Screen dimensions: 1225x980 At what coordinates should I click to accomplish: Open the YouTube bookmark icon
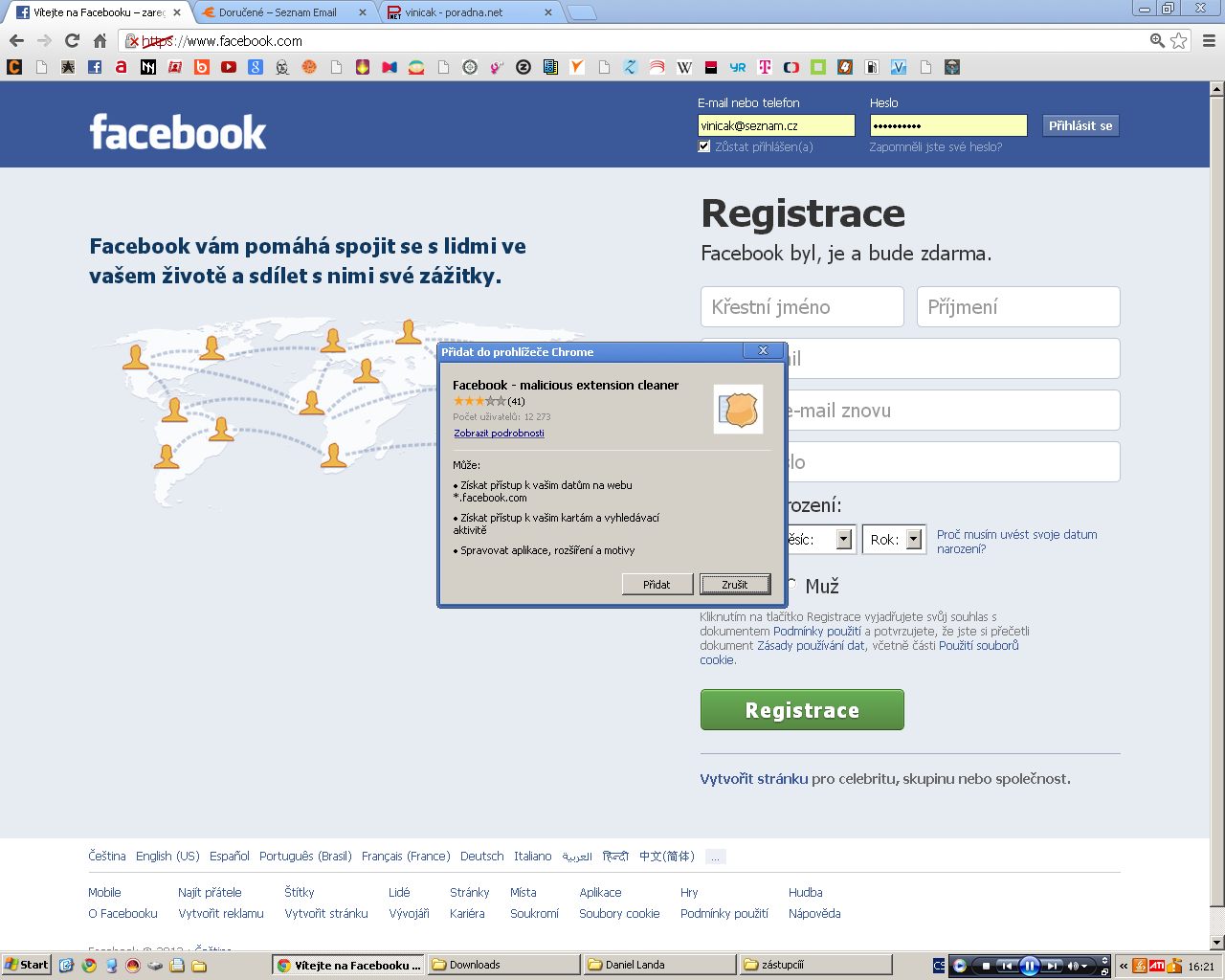[229, 67]
